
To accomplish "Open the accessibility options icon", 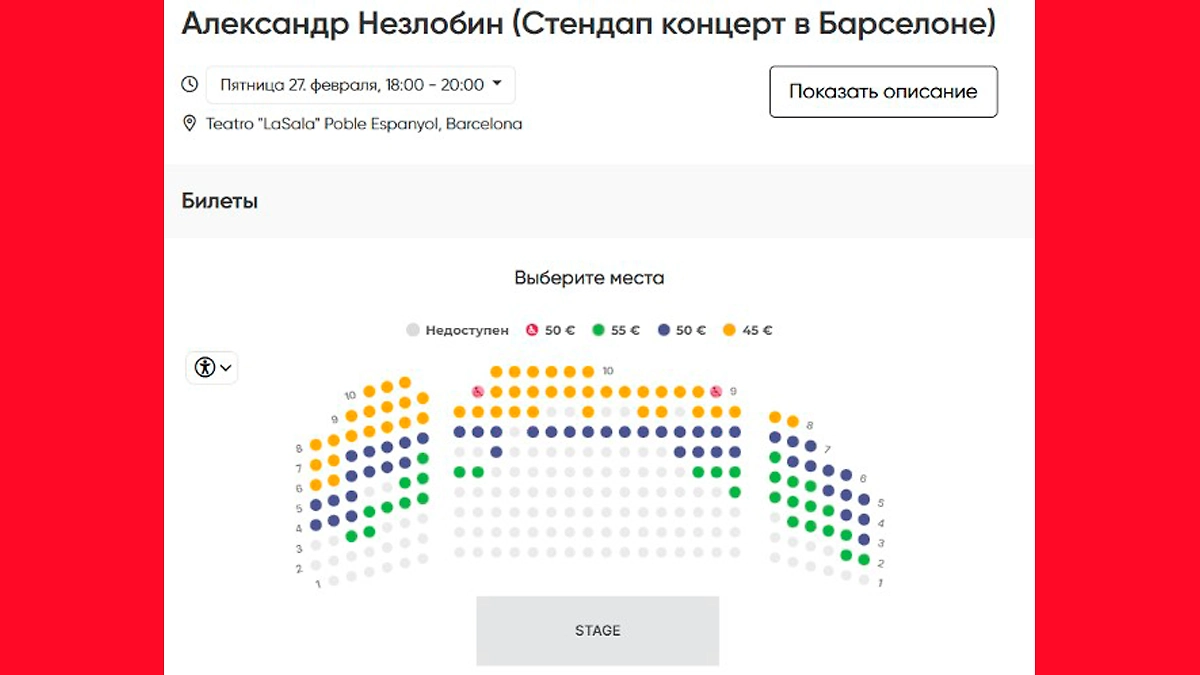I will click(205, 367).
